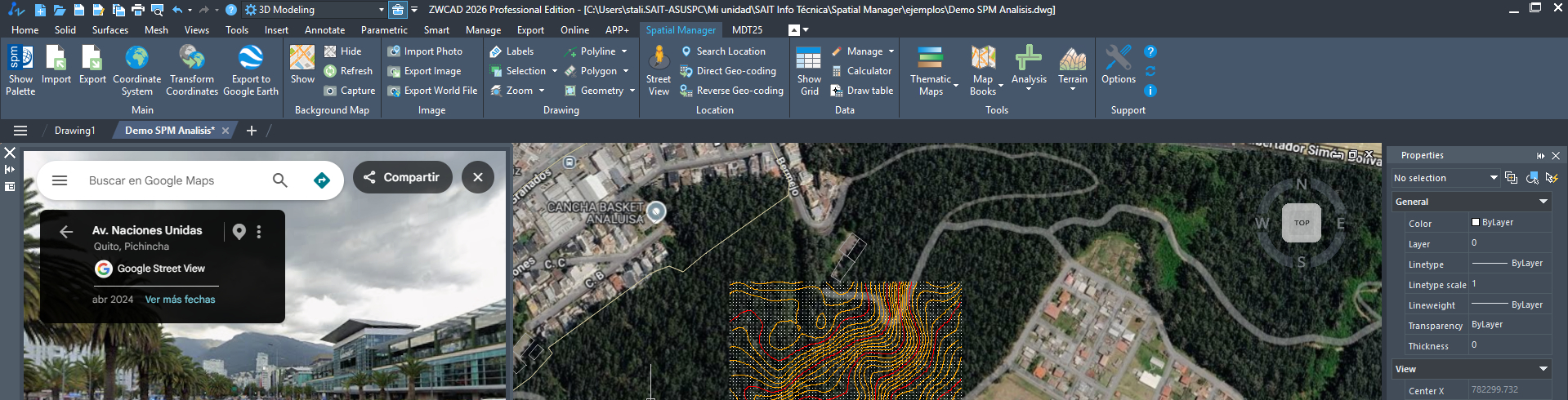Expand the Zoom dropdown
This screenshot has height=400, width=1568.
tap(541, 91)
